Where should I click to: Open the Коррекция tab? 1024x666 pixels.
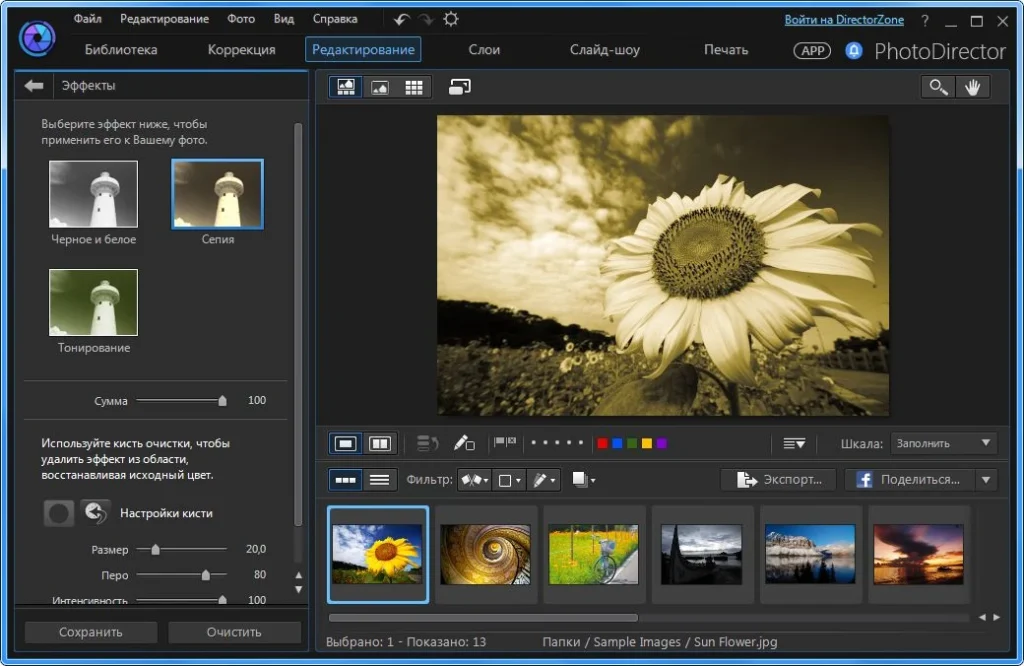tap(241, 50)
